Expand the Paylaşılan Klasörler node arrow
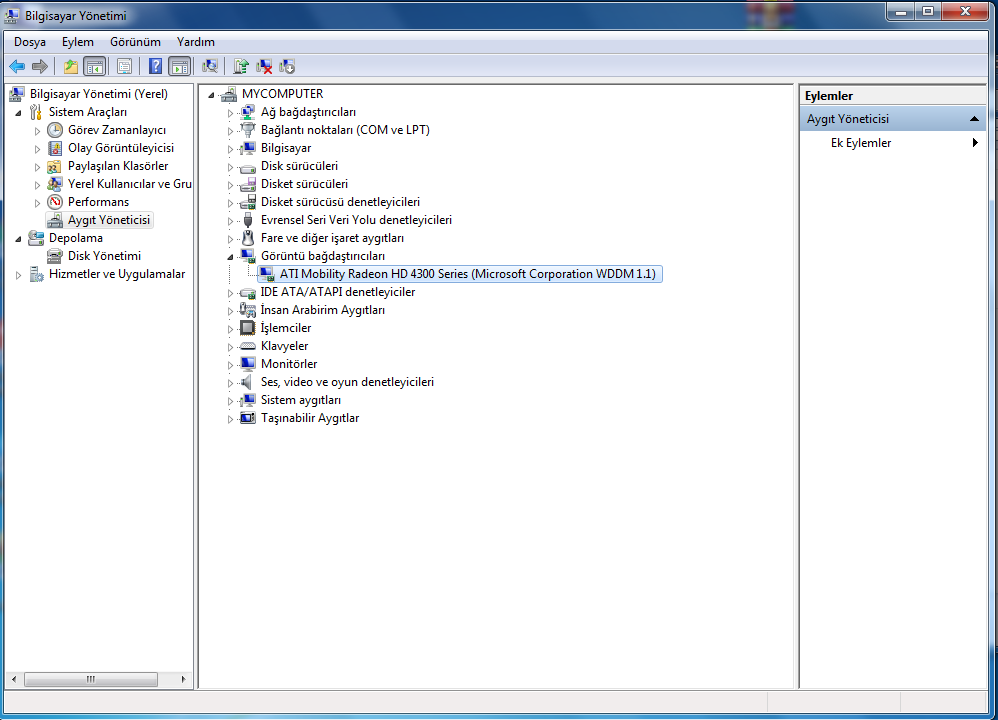The image size is (998, 720). (x=38, y=167)
